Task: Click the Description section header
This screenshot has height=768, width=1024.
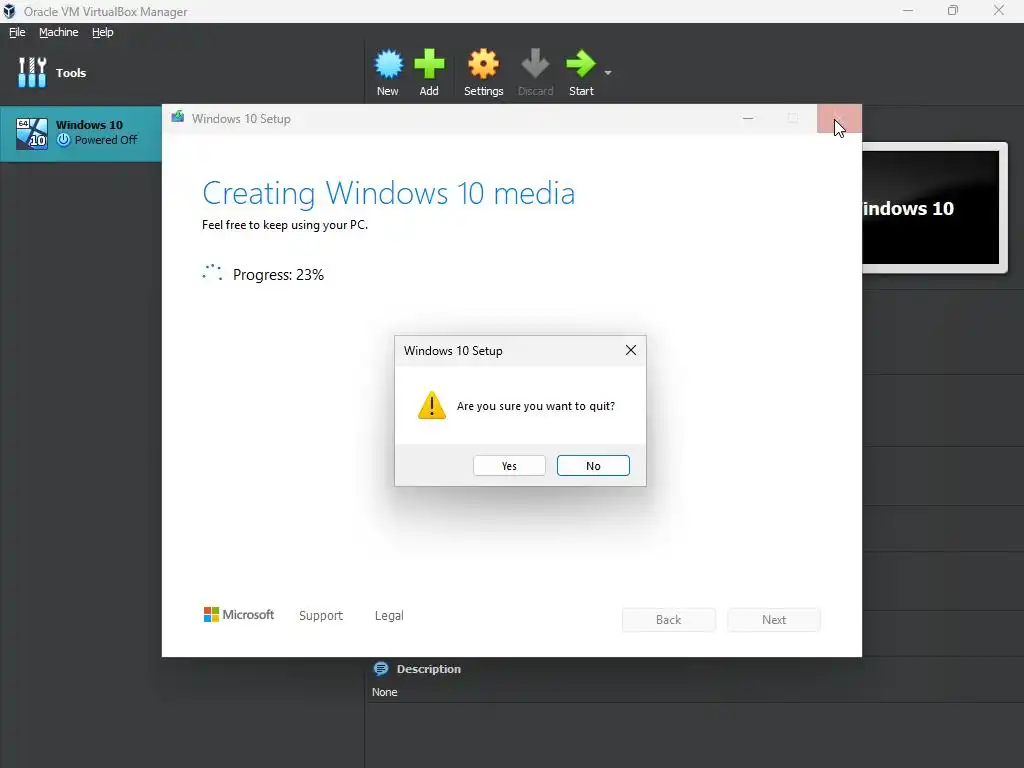Action: (x=428, y=669)
